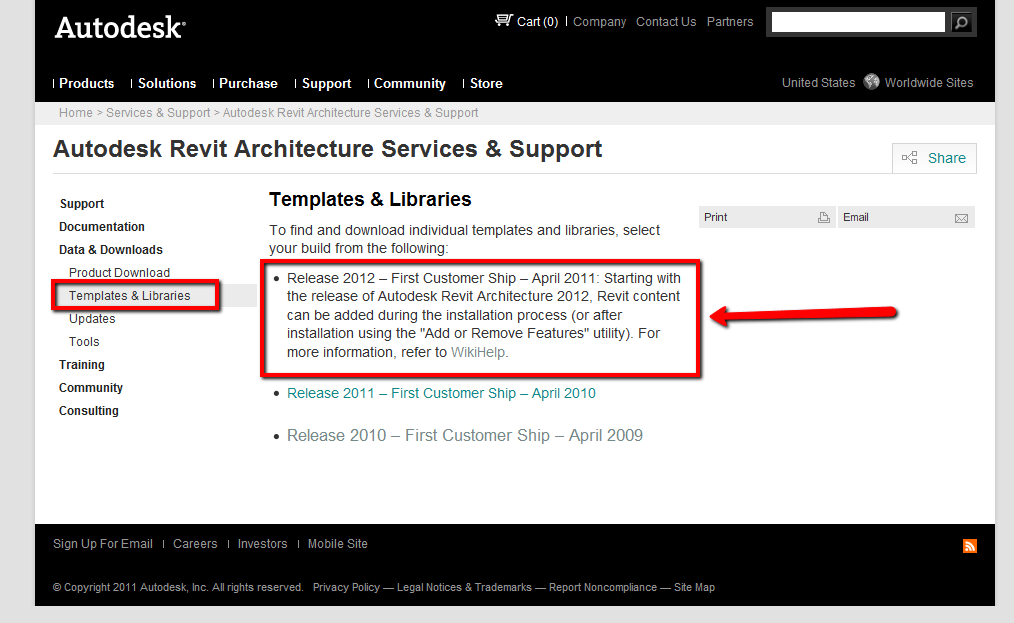Go to the Company page
Image resolution: width=1014 pixels, height=623 pixels.
(599, 21)
